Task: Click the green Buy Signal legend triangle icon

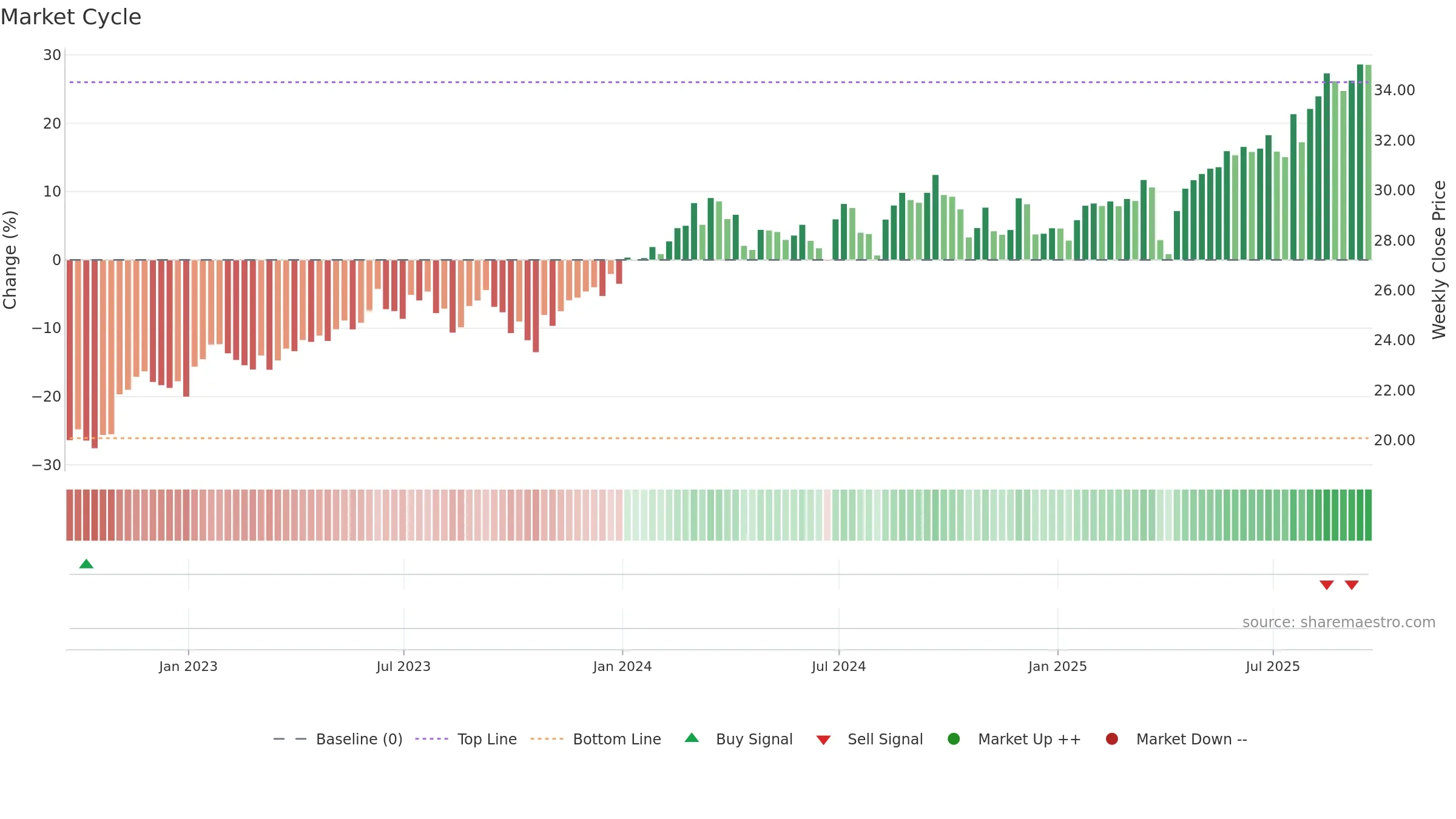Action: (x=692, y=738)
